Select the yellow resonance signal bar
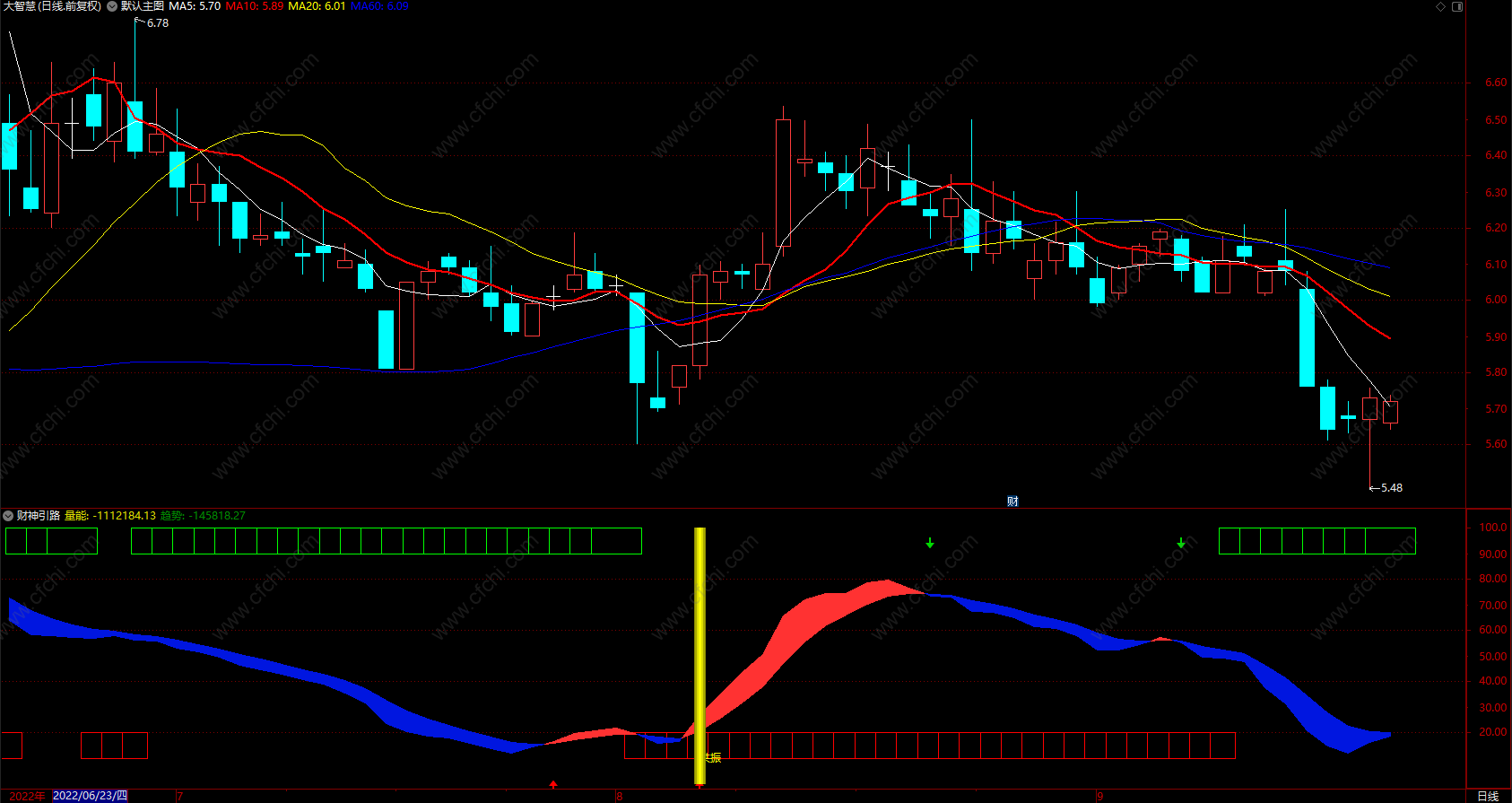This screenshot has height=803, width=1512. pos(700,656)
